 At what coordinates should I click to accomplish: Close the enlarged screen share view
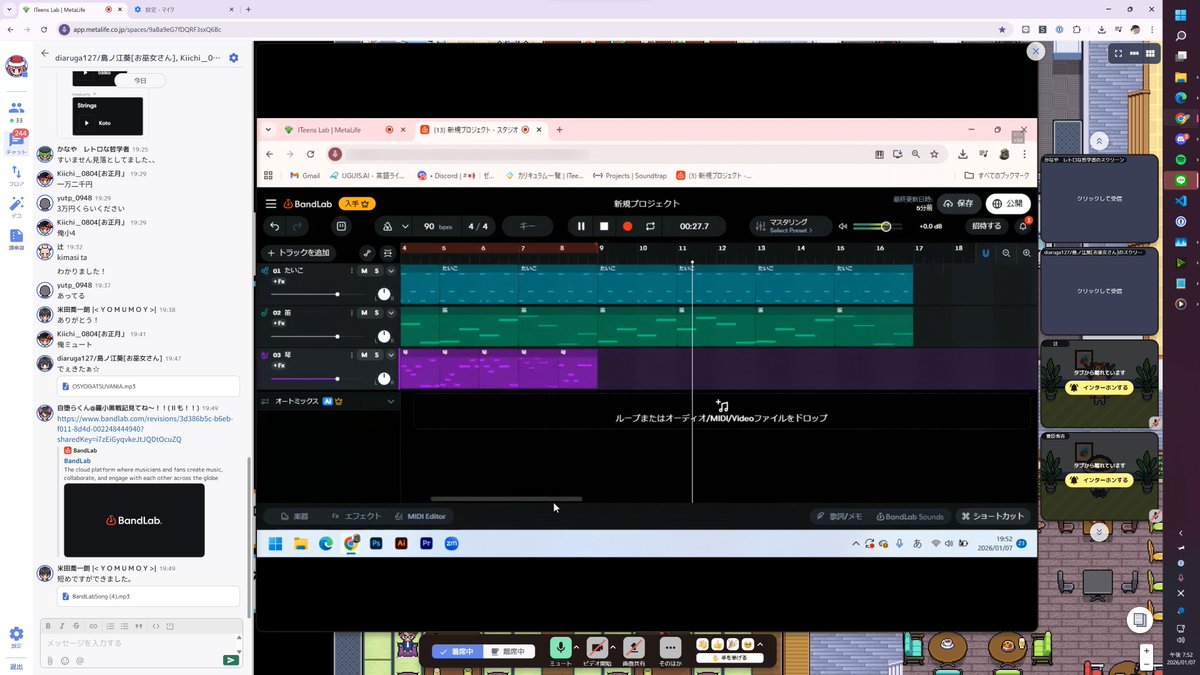(1036, 50)
